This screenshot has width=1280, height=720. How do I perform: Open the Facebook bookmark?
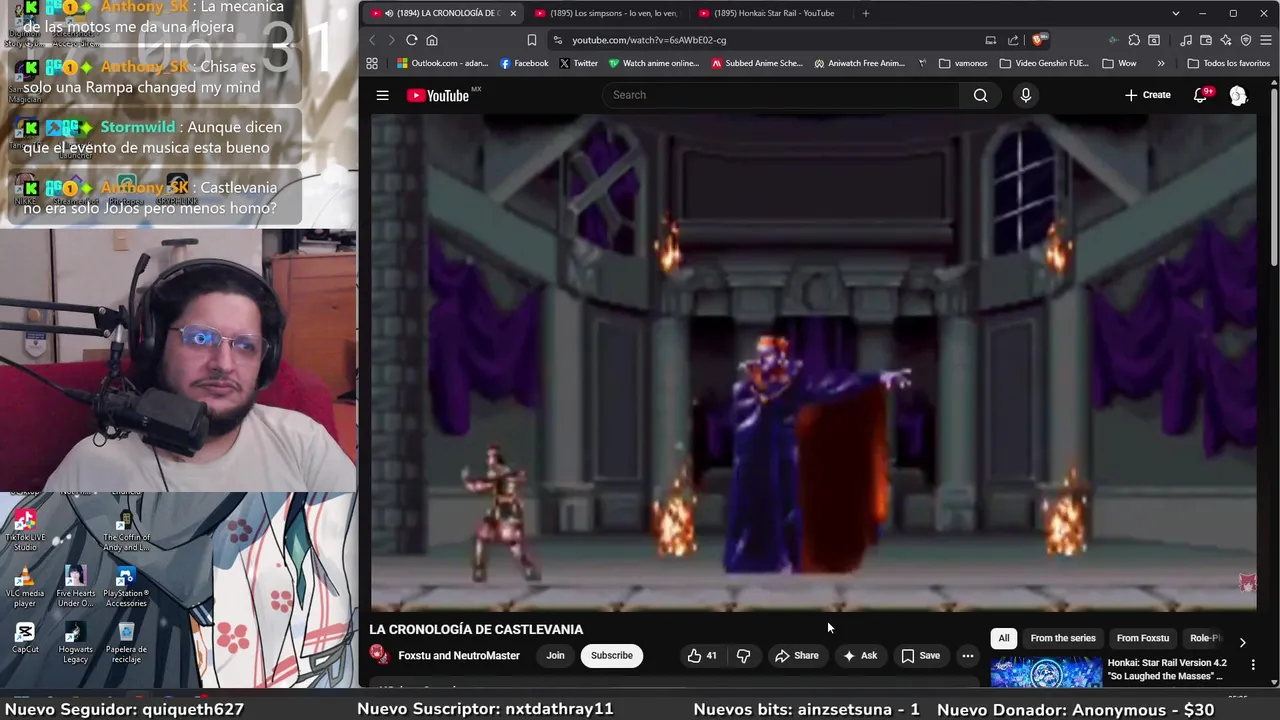[x=524, y=63]
